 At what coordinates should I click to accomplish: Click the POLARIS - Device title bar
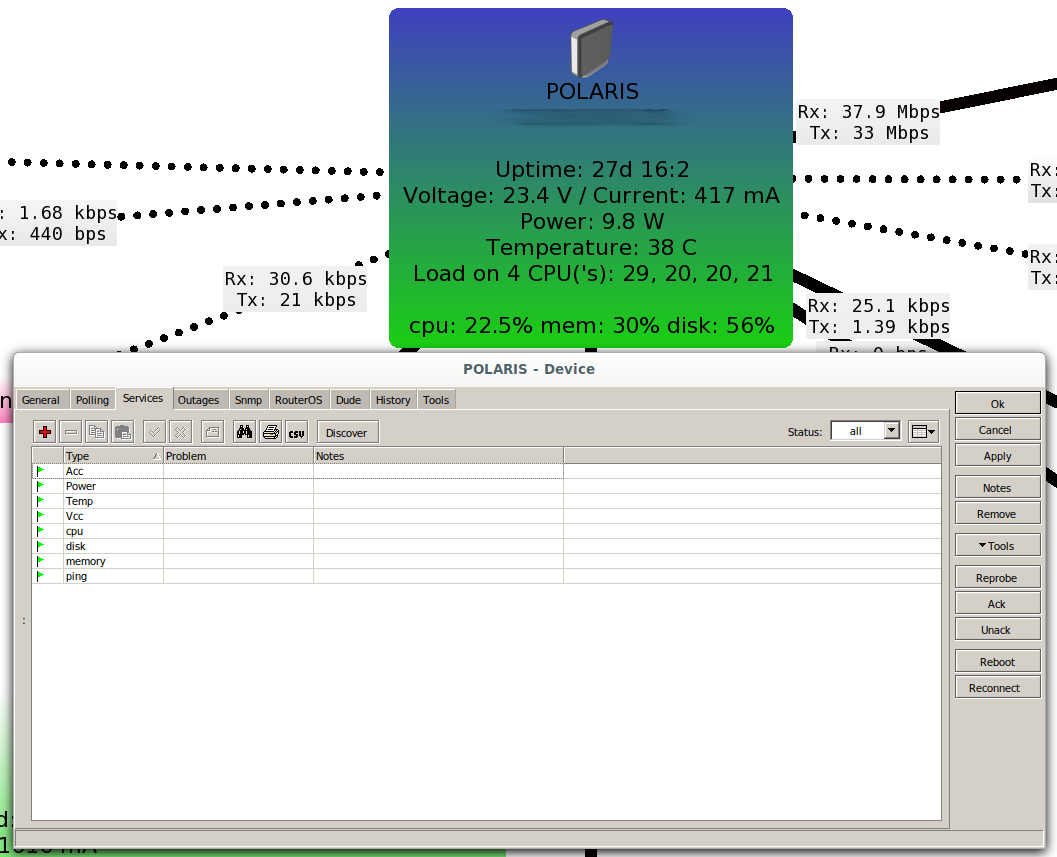coord(529,369)
